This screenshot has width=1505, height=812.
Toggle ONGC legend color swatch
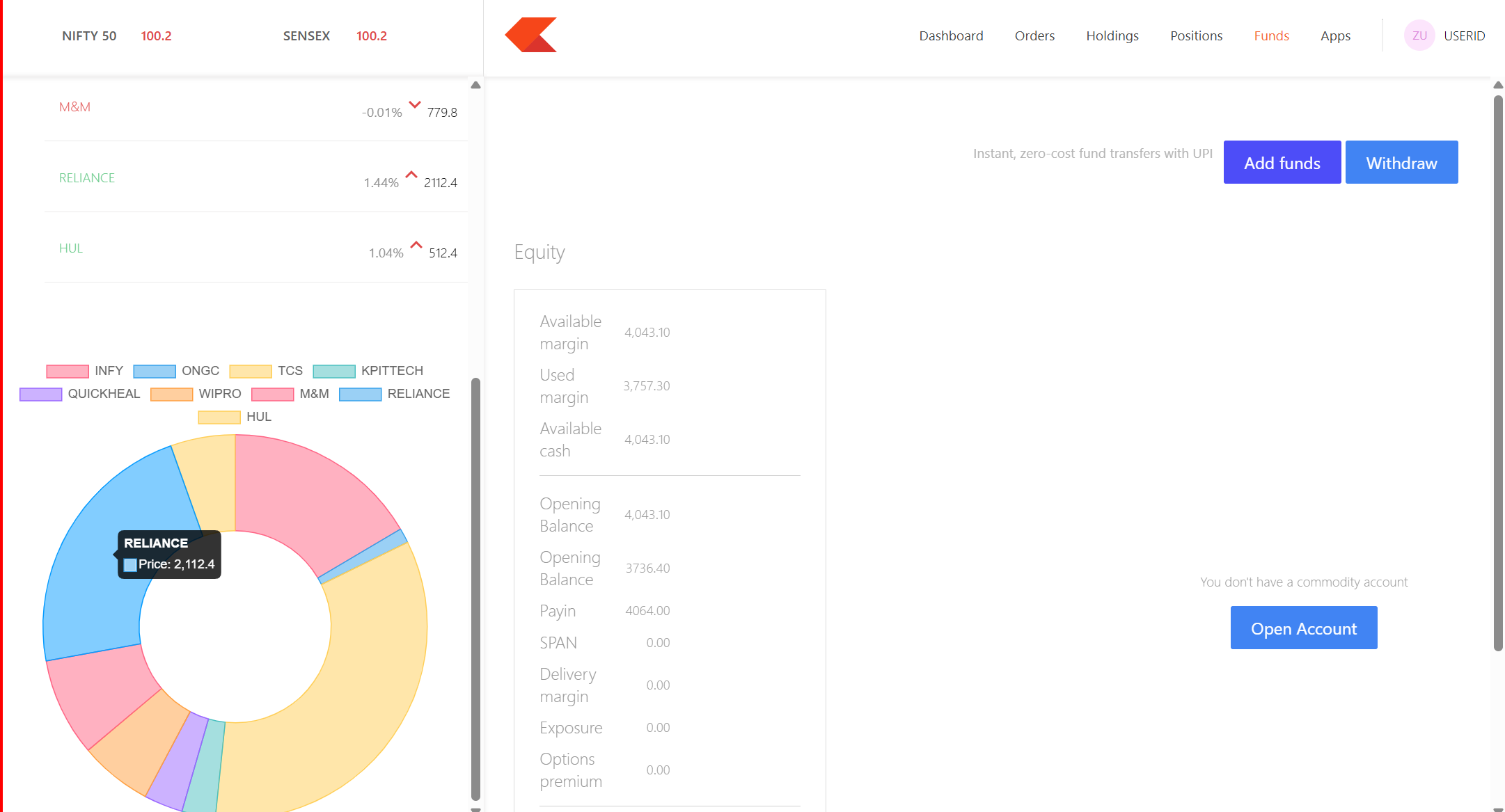(x=155, y=371)
